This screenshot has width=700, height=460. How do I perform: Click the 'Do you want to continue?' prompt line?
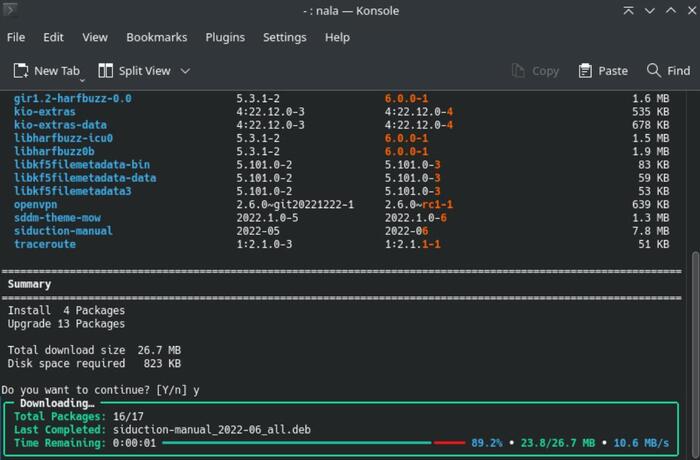pos(100,389)
